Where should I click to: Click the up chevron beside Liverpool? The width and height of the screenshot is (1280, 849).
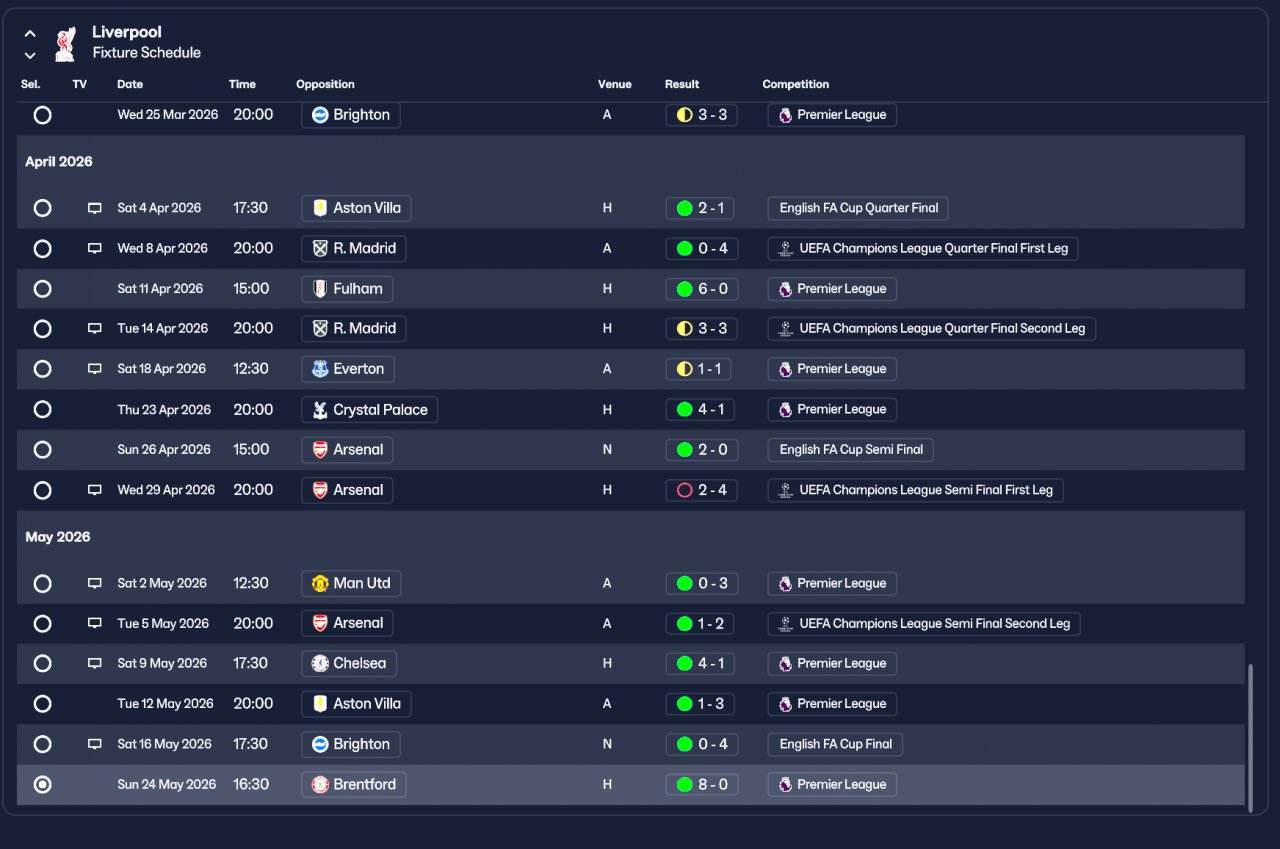coord(30,33)
